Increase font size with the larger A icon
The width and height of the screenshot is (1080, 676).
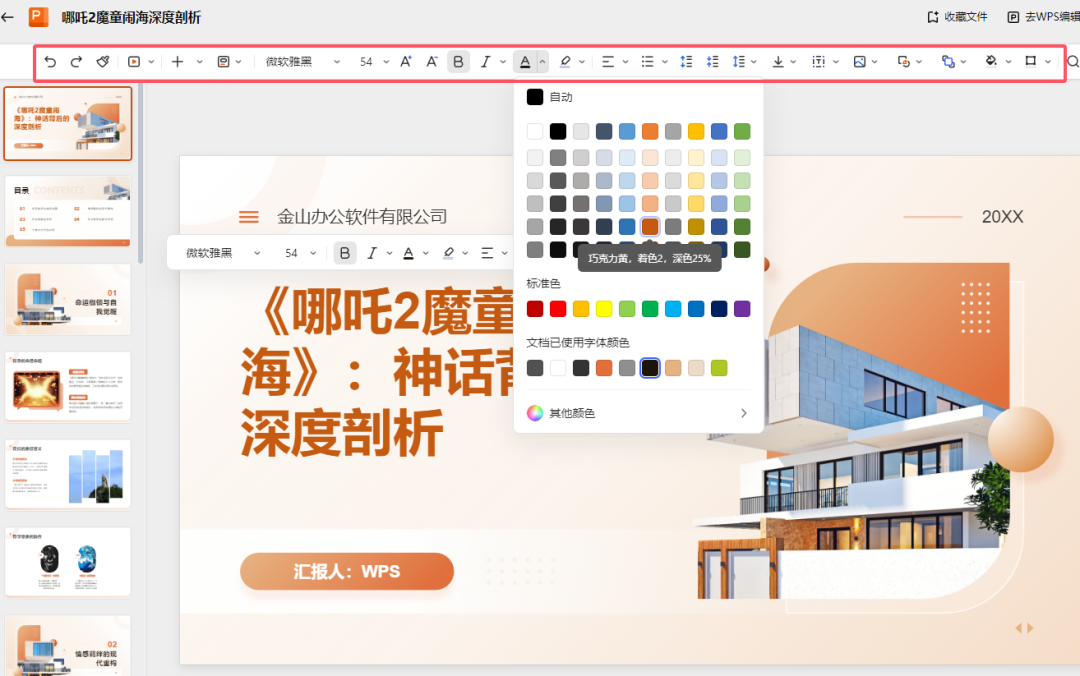(406, 61)
